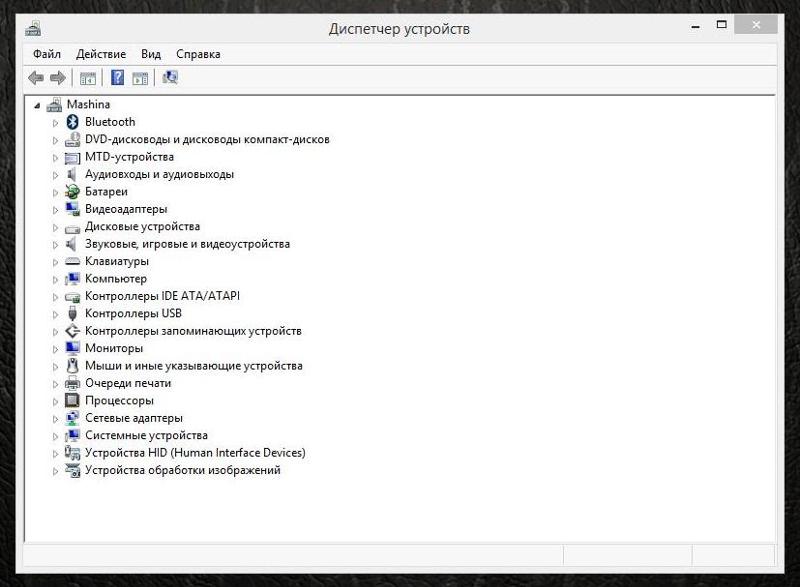Select the Системные устройства label
Viewport: 800px width, 587px height.
pos(146,435)
